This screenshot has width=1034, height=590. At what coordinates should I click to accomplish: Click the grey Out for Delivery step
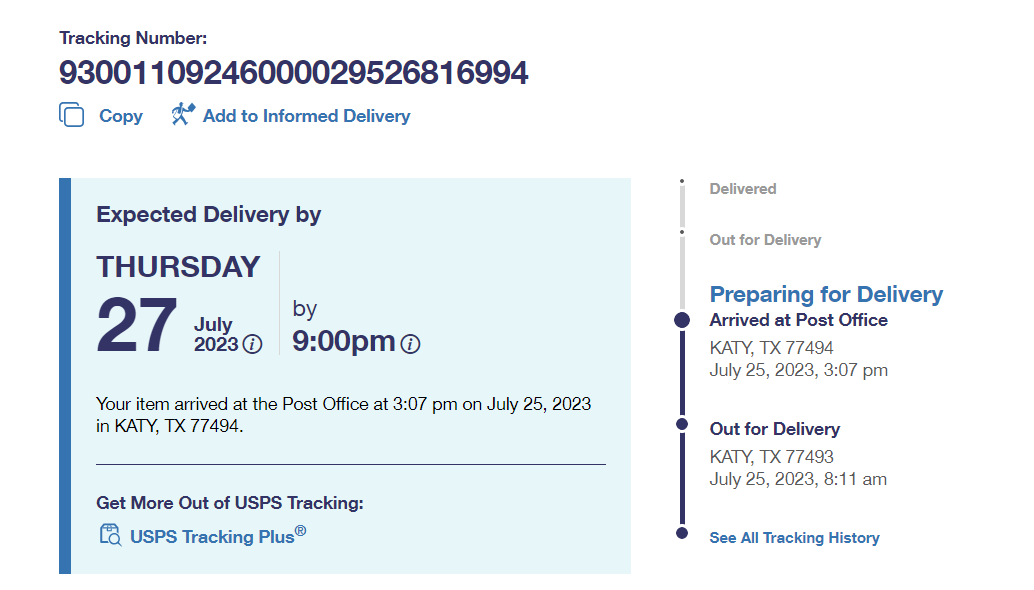click(765, 240)
